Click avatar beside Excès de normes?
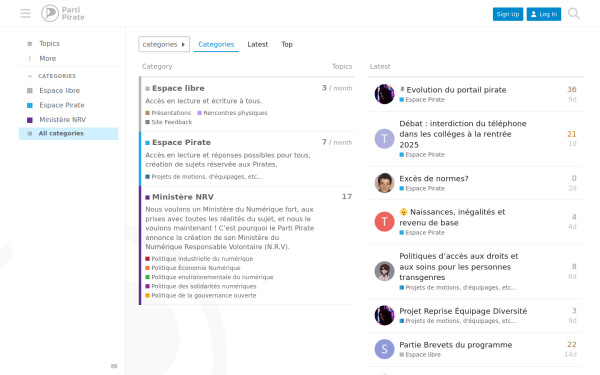The image size is (600, 375). tap(384, 183)
